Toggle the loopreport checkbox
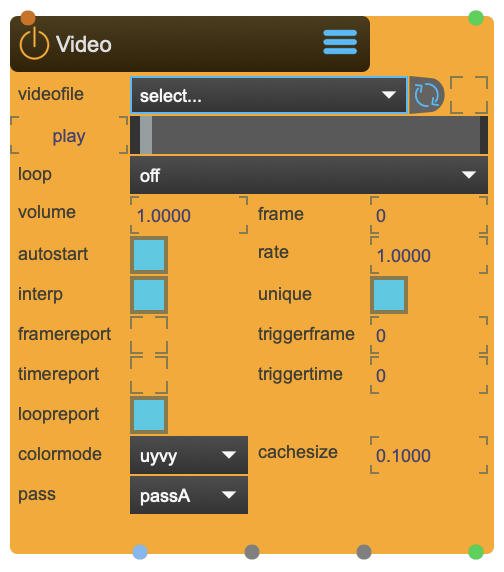This screenshot has height=572, width=504. 149,415
